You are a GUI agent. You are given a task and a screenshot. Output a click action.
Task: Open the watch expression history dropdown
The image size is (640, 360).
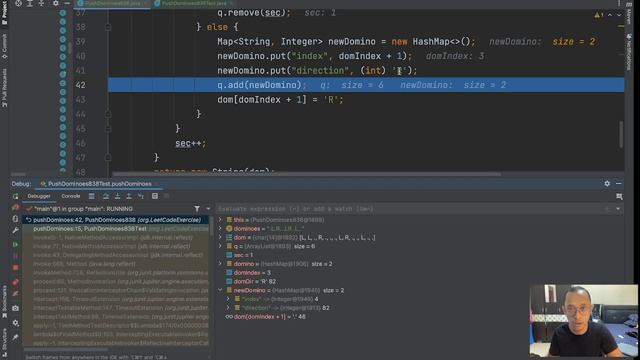pyautogui.click(x=618, y=209)
